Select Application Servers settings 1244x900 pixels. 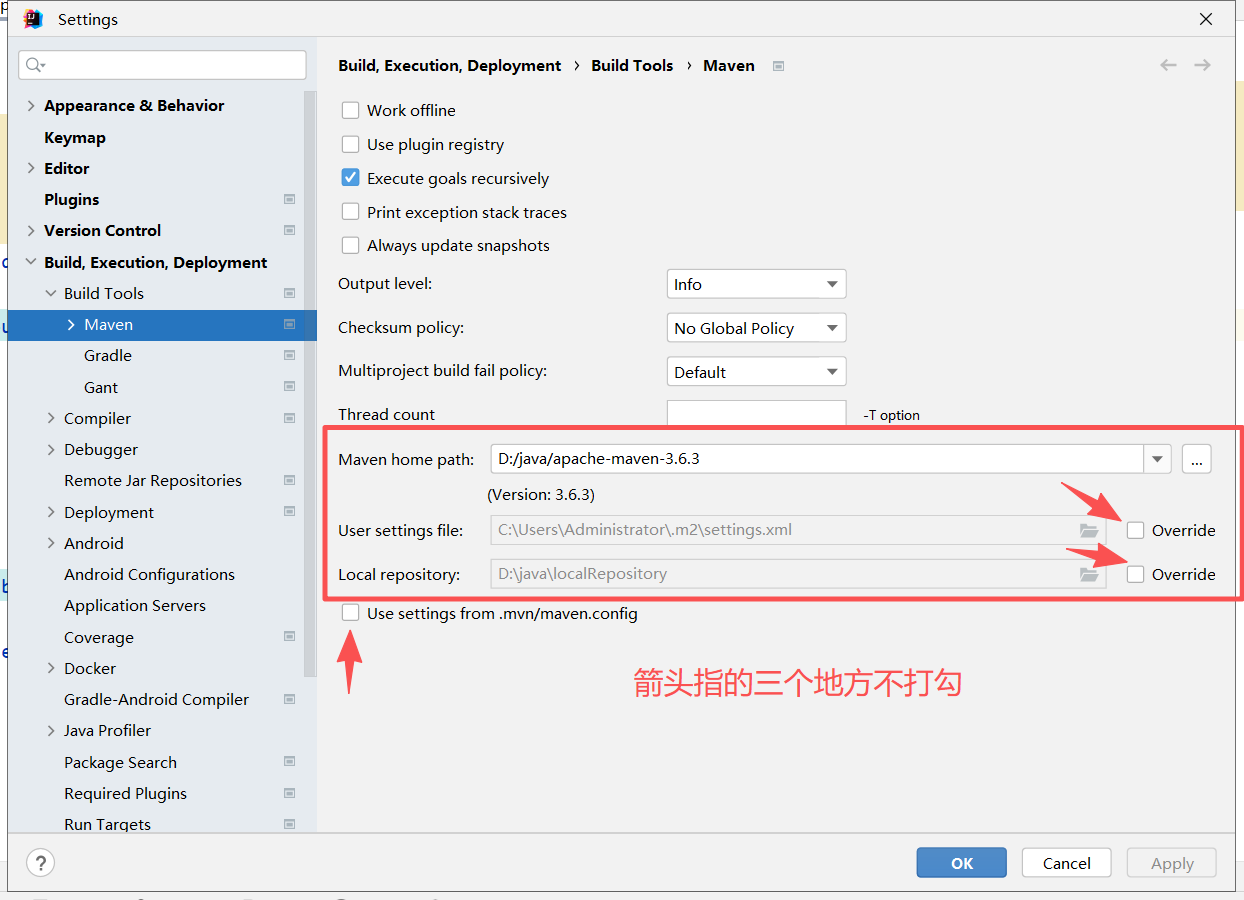pyautogui.click(x=135, y=605)
